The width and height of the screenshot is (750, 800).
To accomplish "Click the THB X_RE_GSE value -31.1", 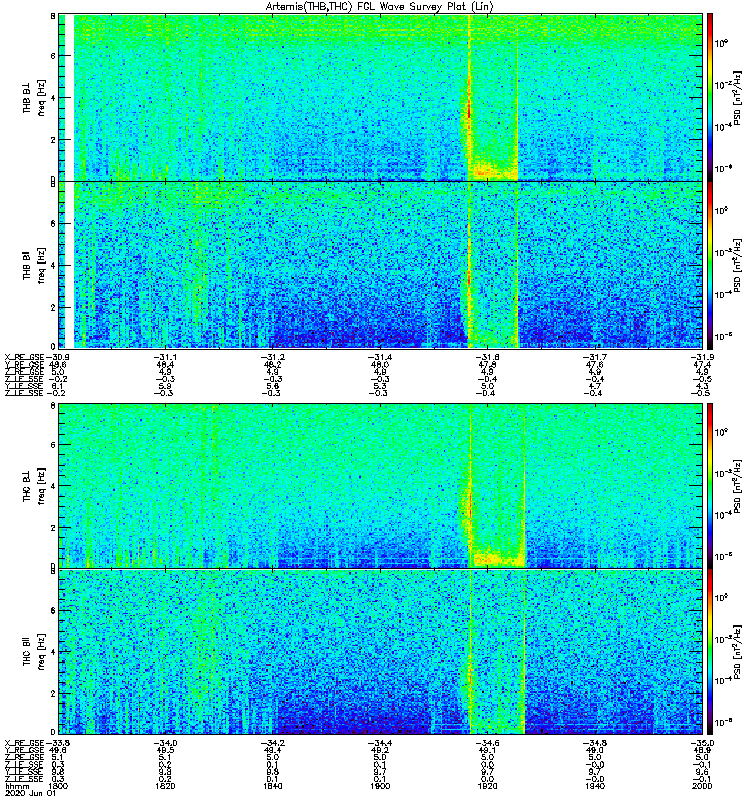I will (165, 357).
